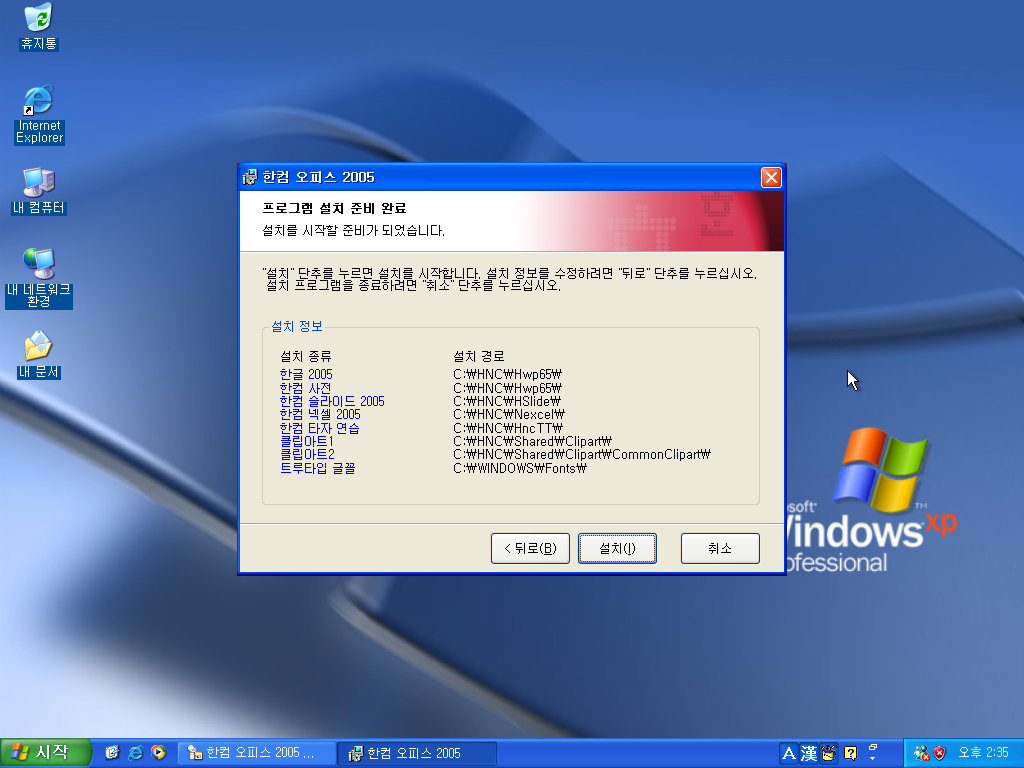
Task: Click the clock showing 오후 2:35
Action: point(983,753)
